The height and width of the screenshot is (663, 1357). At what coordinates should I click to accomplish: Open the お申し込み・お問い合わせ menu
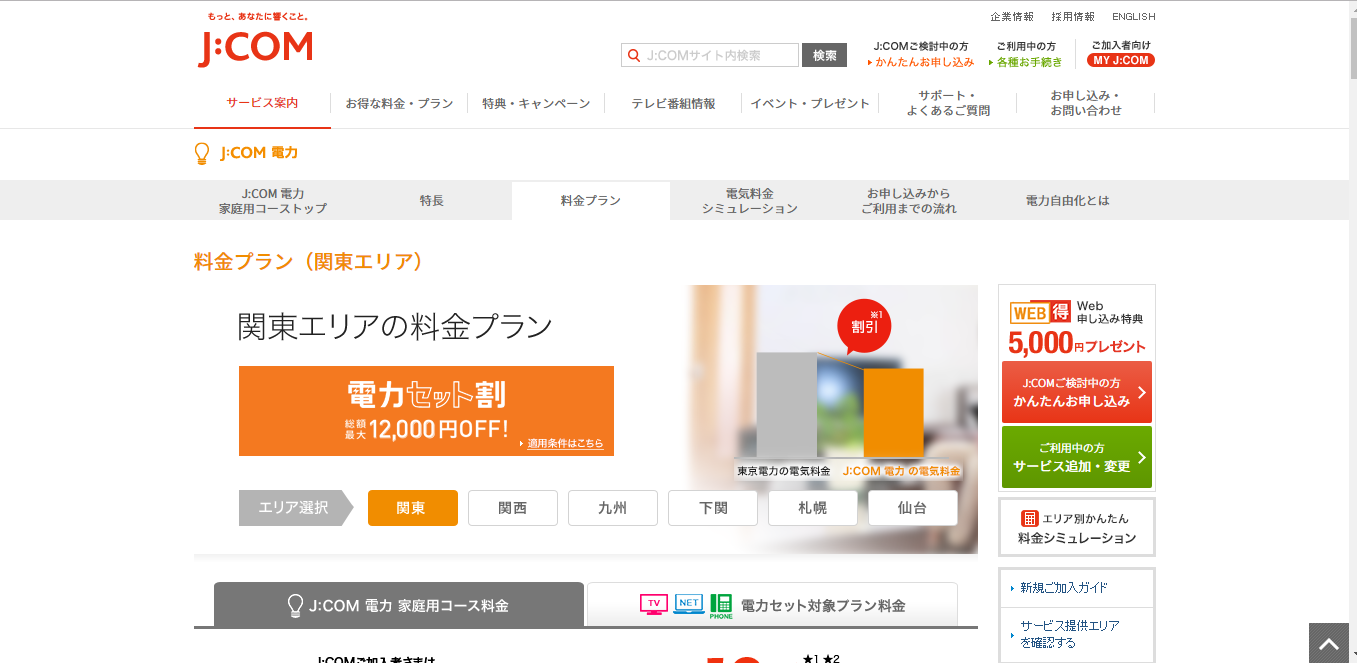pyautogui.click(x=1085, y=103)
